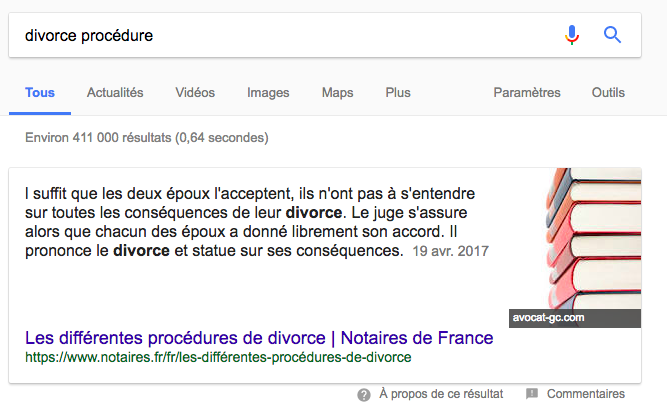The width and height of the screenshot is (667, 413).
Task: Click the avocat-gc.com image source label
Action: click(546, 318)
